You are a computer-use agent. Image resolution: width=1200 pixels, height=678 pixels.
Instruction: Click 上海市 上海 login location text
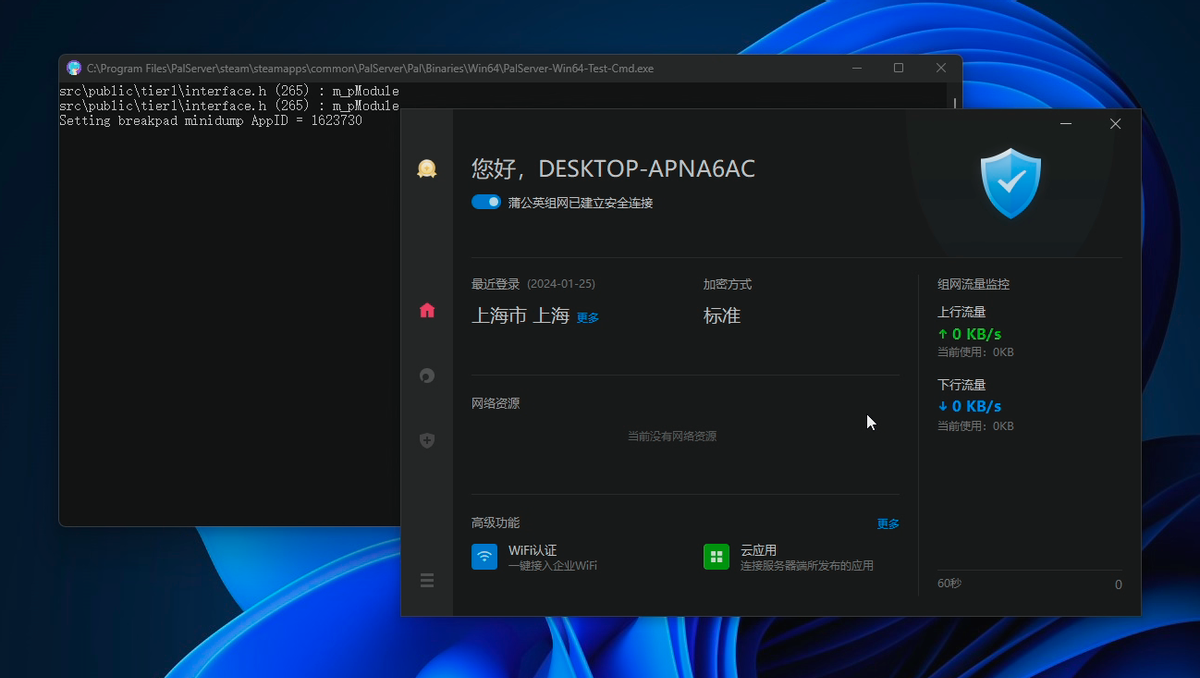pos(520,316)
